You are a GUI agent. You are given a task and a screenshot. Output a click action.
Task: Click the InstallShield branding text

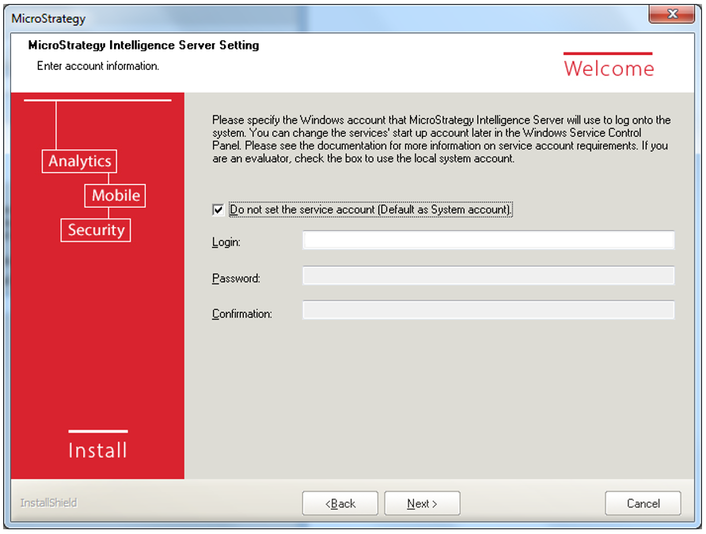(x=48, y=502)
